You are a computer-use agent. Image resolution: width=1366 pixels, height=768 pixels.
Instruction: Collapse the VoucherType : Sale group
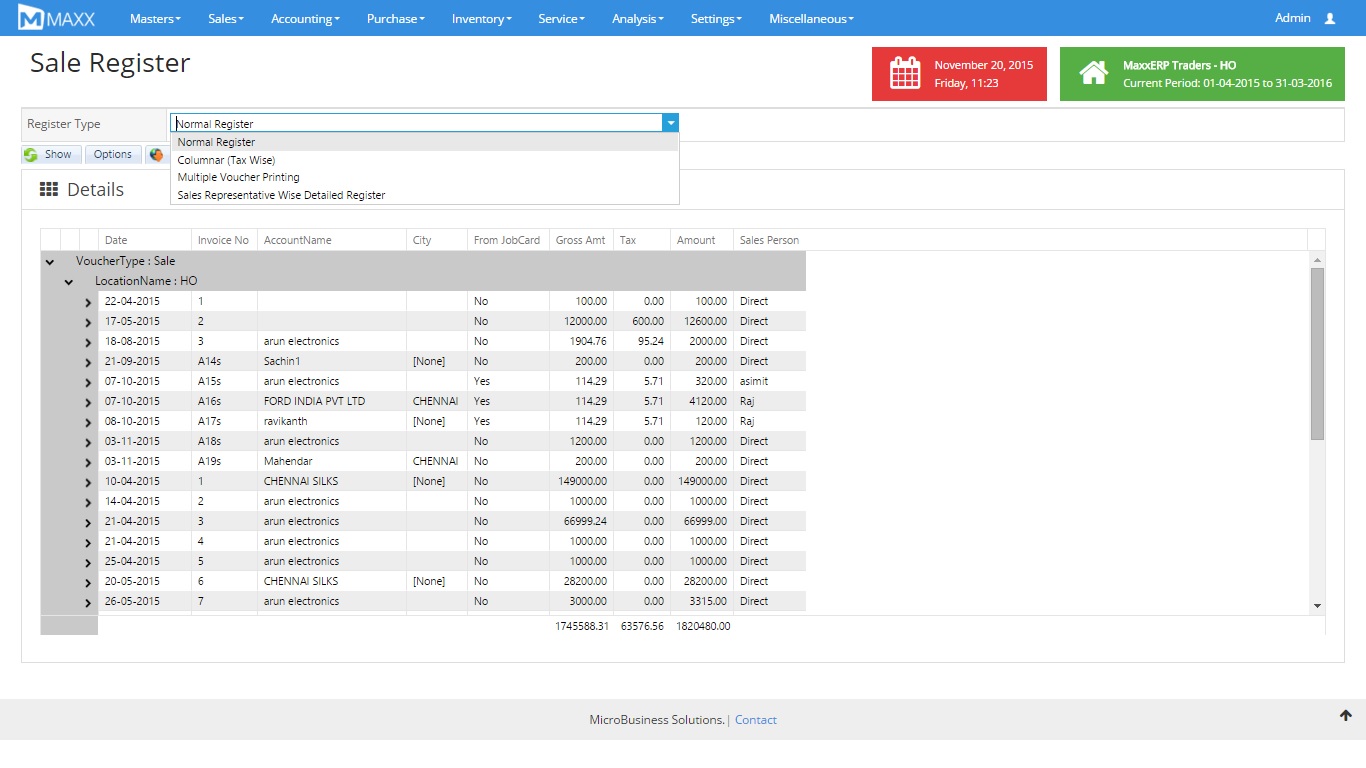[x=50, y=262]
